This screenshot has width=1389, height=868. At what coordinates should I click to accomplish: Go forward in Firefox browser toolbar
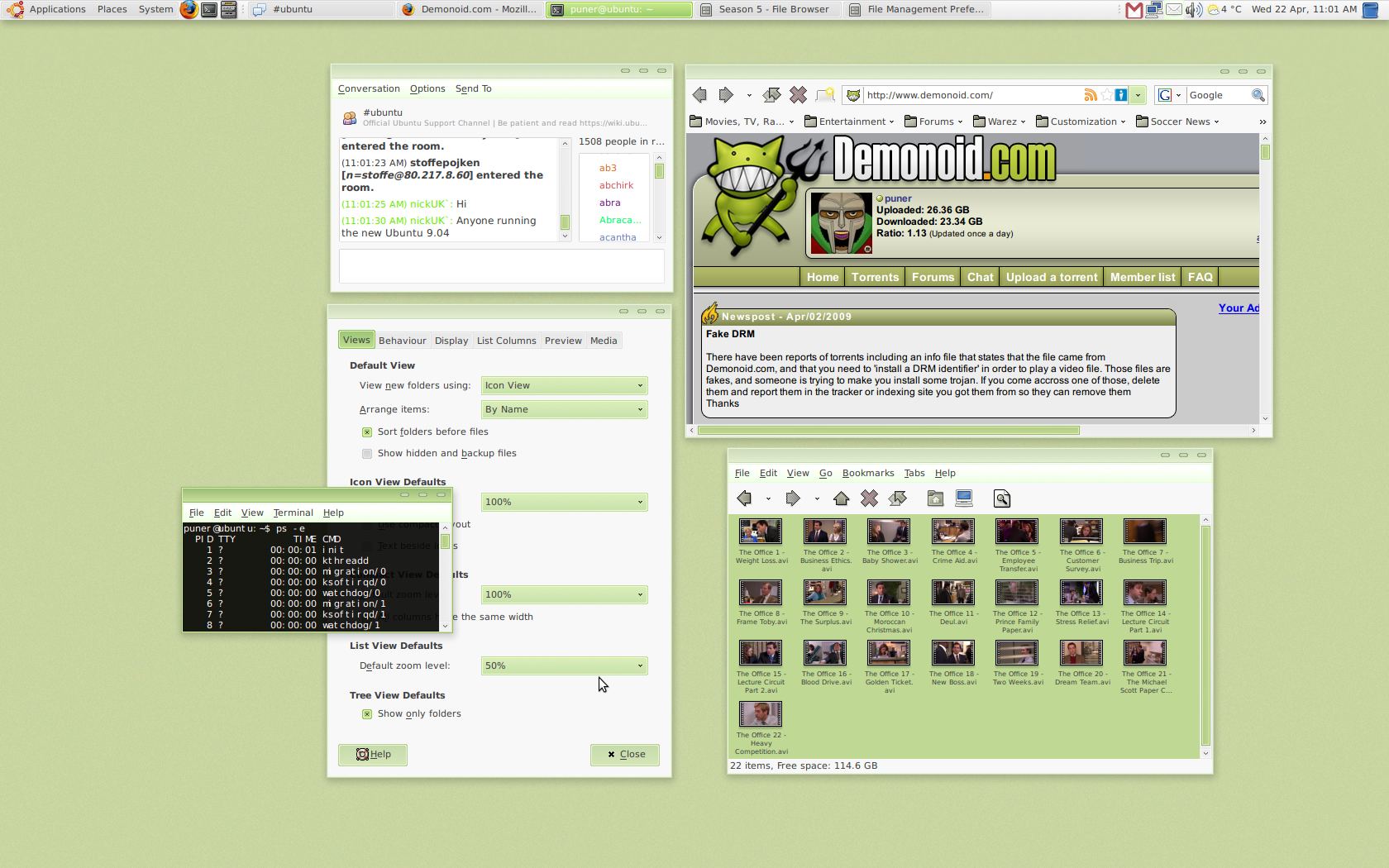[x=726, y=95]
